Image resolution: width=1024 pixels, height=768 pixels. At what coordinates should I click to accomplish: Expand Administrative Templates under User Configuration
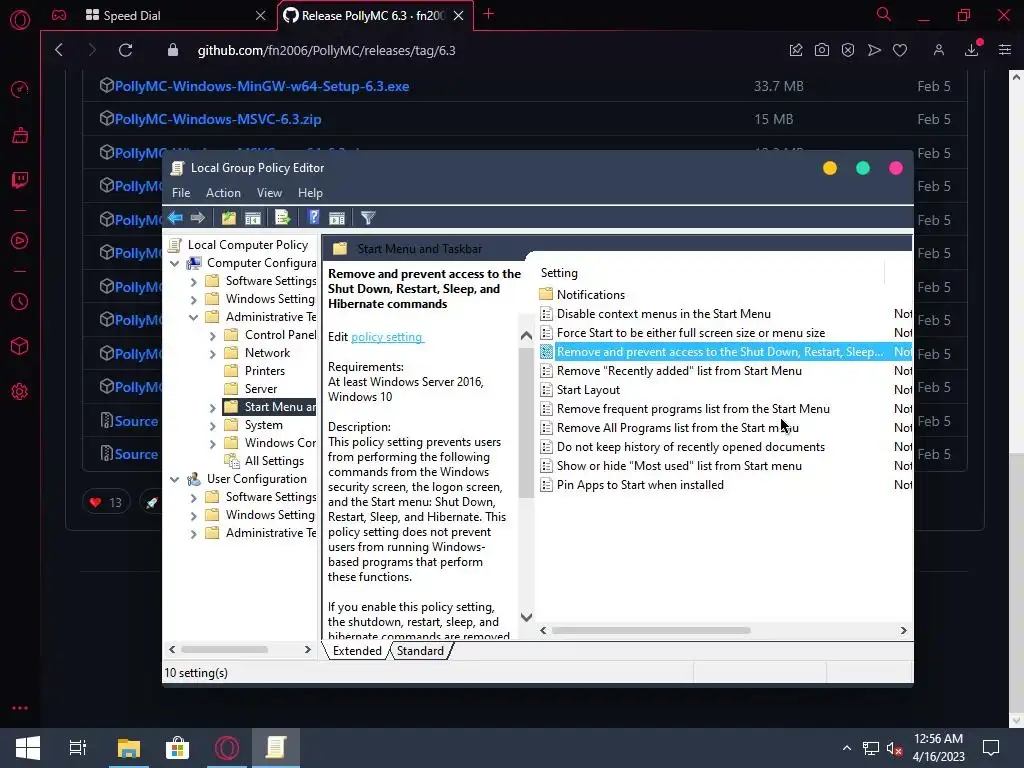tap(193, 534)
